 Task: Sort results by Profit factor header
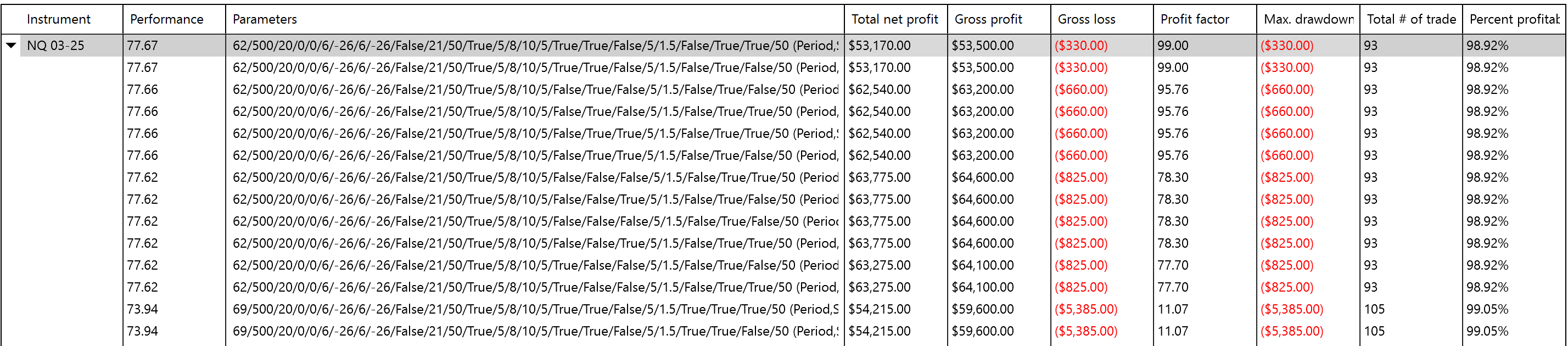click(1194, 19)
